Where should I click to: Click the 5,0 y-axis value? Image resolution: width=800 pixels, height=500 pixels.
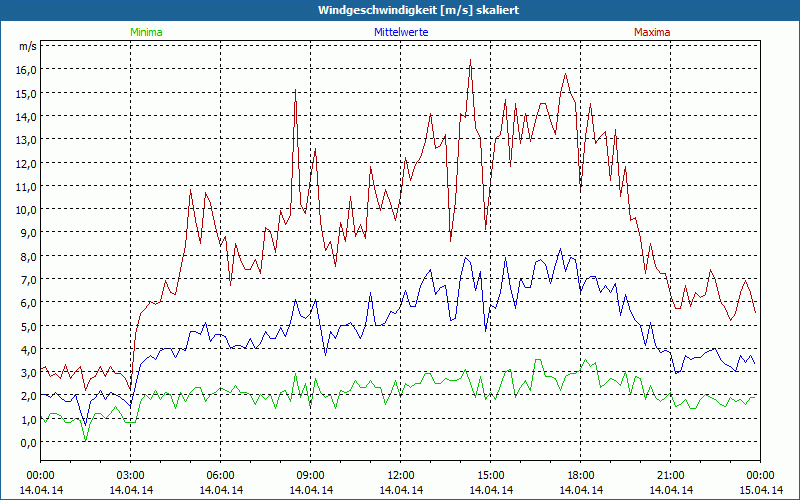point(30,327)
